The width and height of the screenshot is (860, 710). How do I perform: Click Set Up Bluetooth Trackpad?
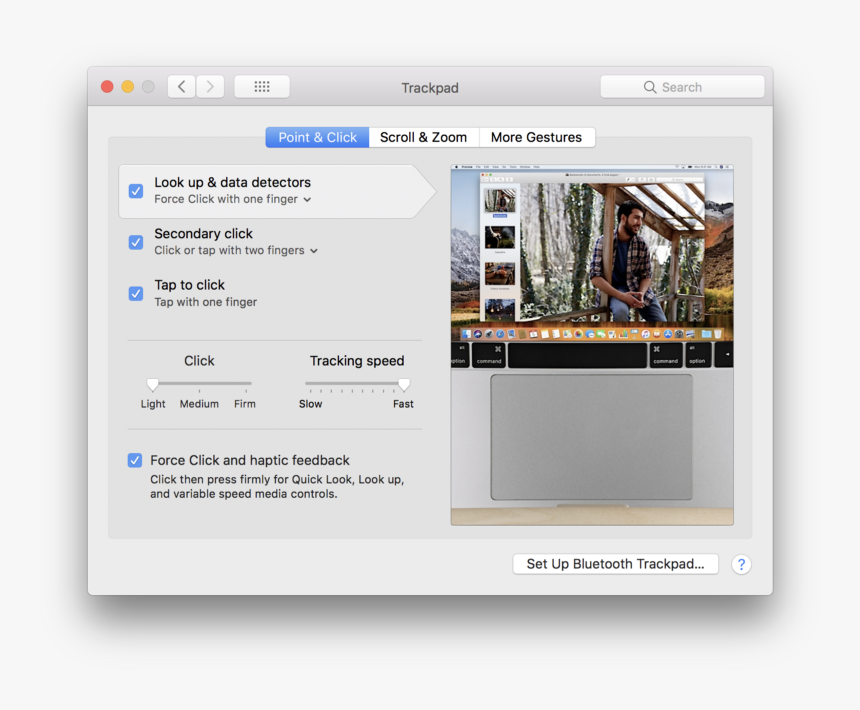[615, 564]
